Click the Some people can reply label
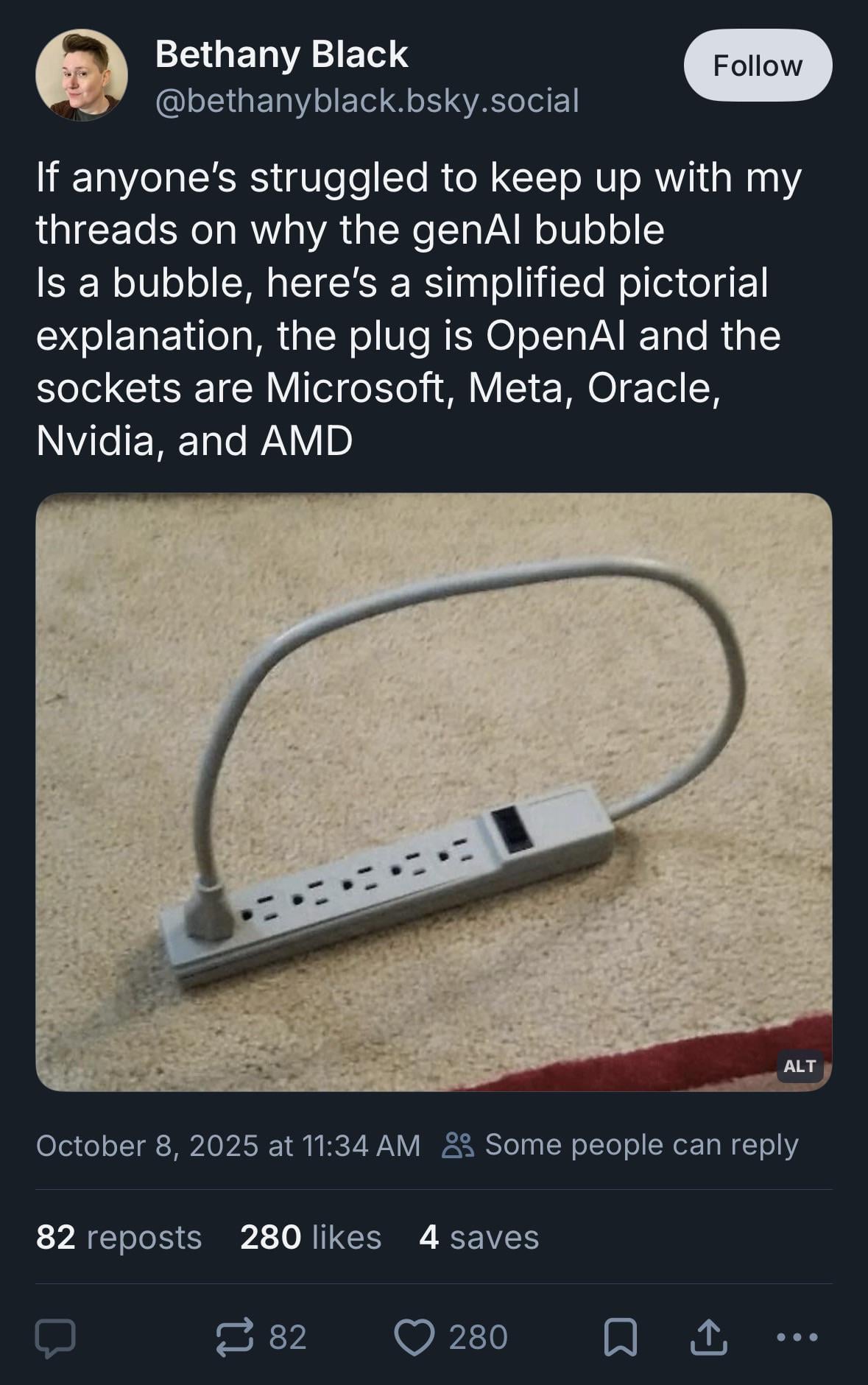Viewport: 868px width, 1385px height. pyautogui.click(x=641, y=1145)
